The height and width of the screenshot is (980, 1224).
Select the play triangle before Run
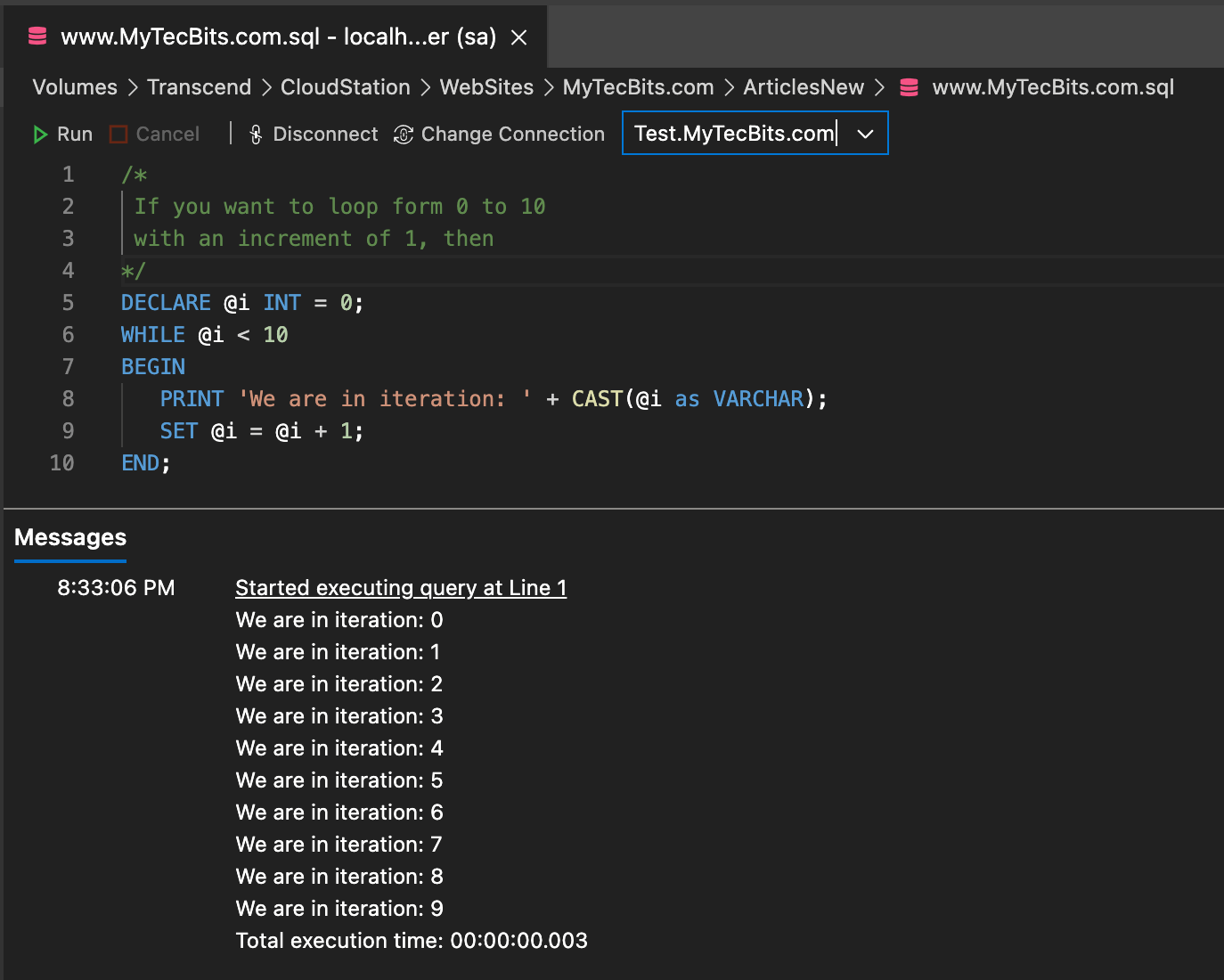40,134
